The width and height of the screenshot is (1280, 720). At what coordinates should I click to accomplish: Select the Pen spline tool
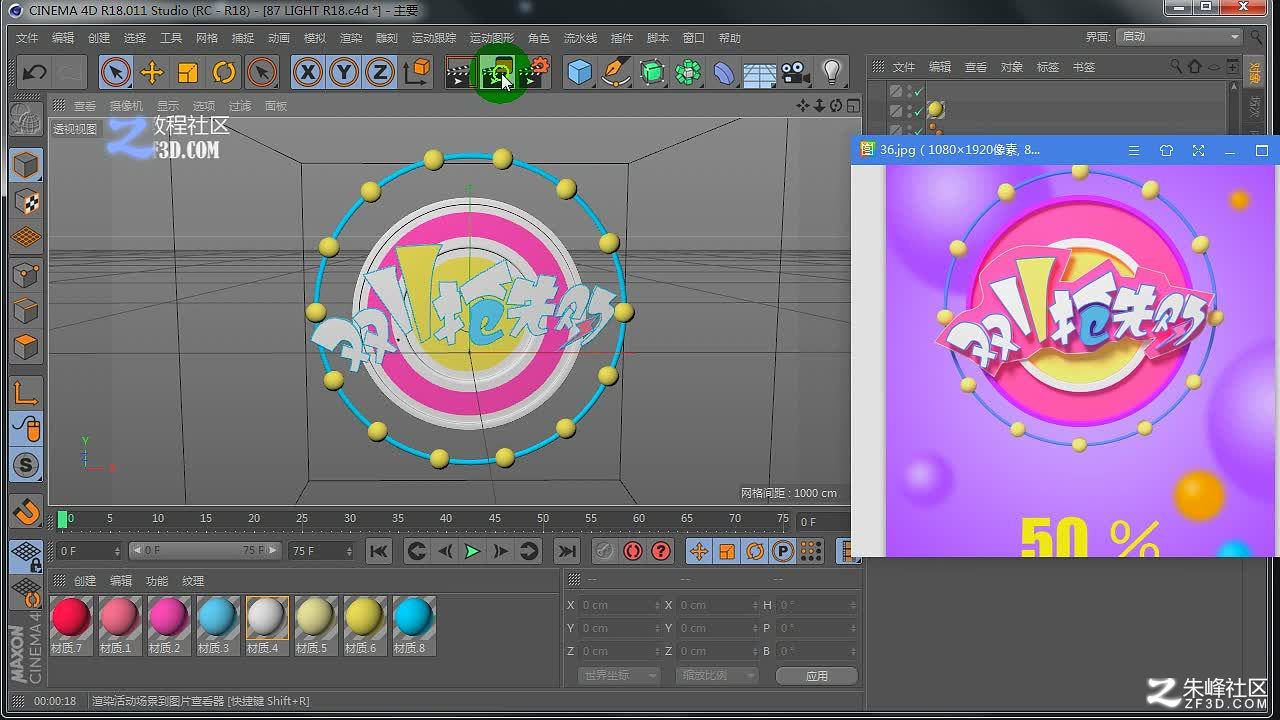[x=616, y=72]
